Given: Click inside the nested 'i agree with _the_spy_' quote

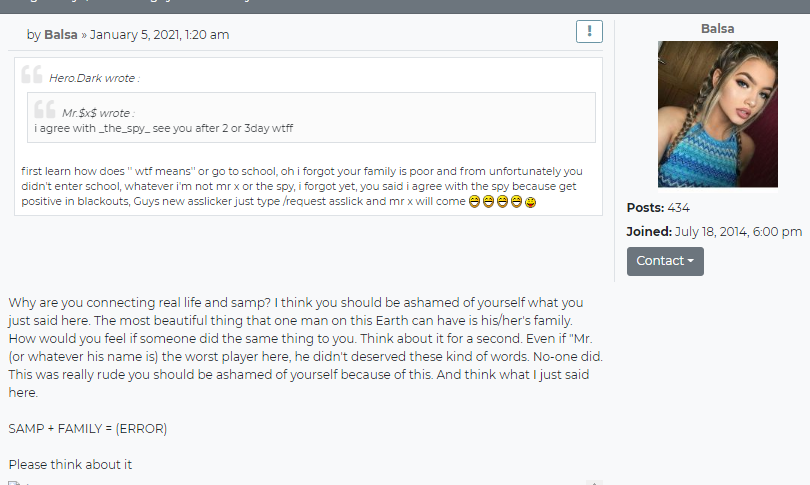Looking at the screenshot, I should click(163, 128).
